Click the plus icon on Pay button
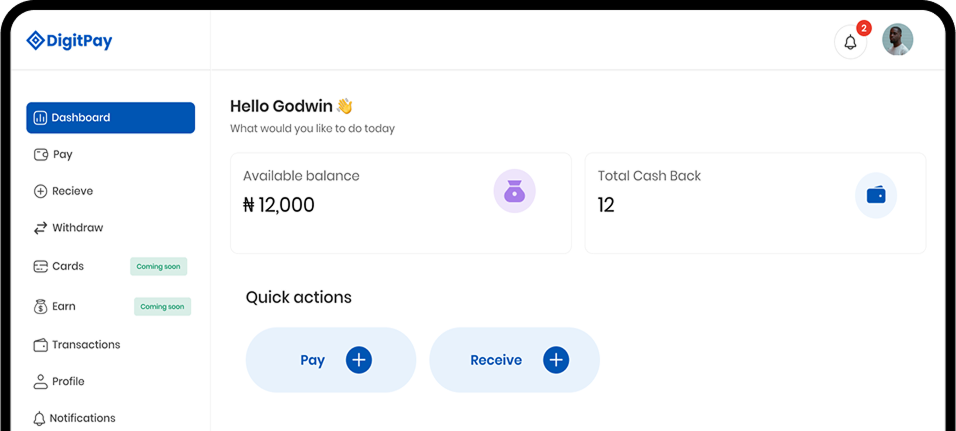Screen dimensions: 956x431 [359, 360]
